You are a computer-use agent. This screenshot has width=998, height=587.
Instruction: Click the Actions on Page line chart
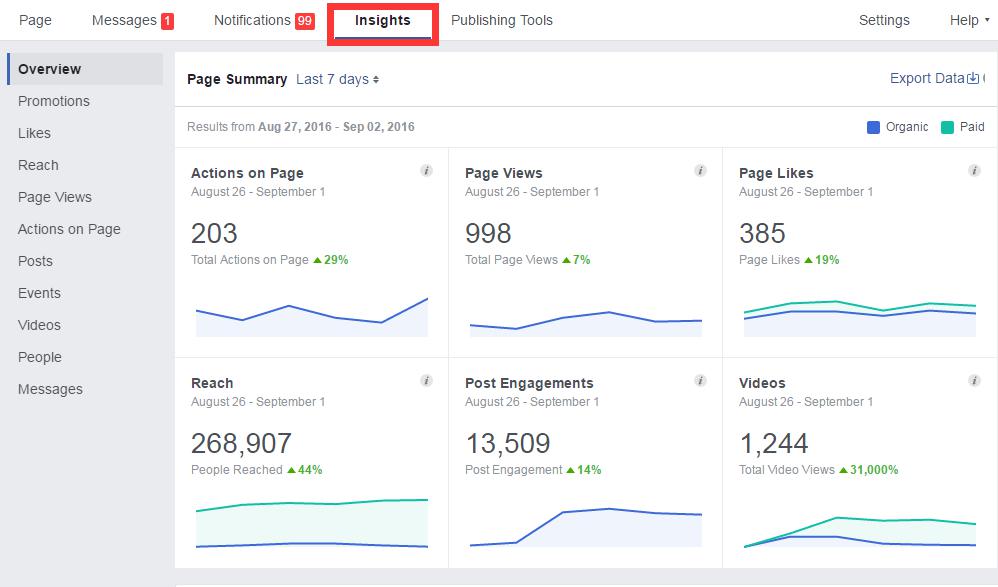pos(312,316)
